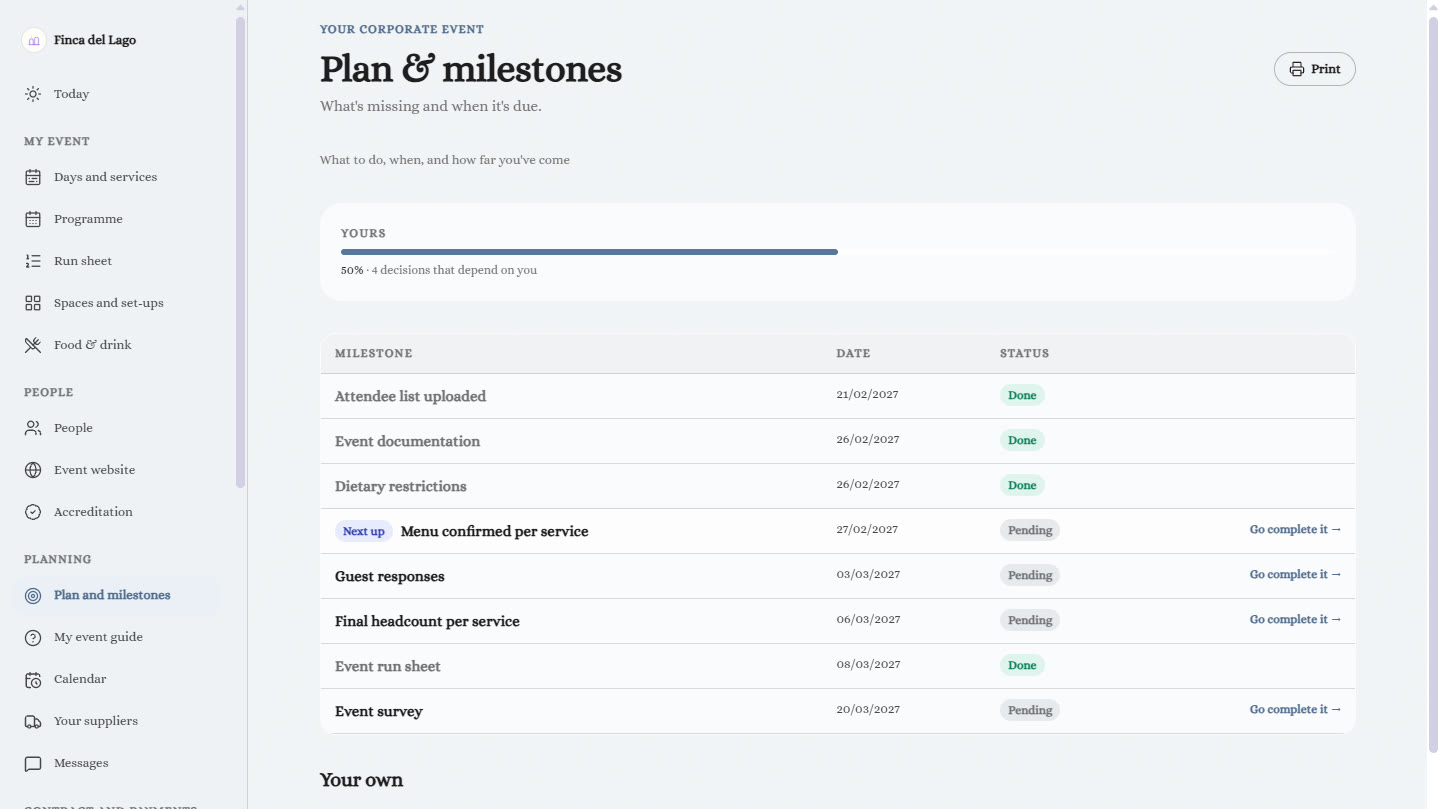Click the Spaces and set-ups grid icon

point(33,303)
